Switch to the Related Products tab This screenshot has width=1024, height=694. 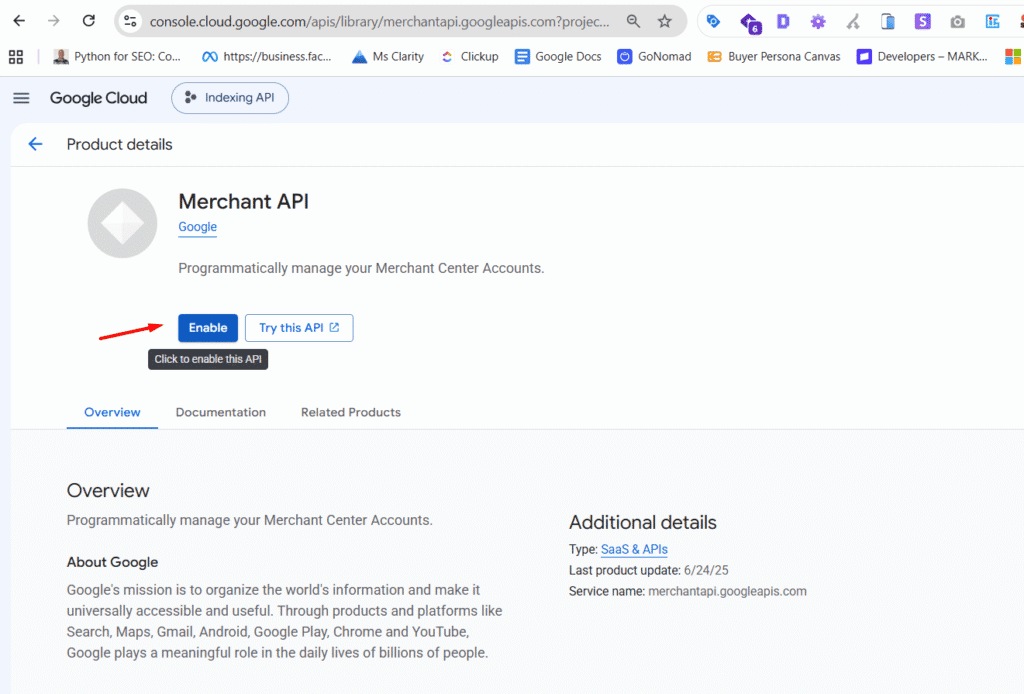[351, 412]
